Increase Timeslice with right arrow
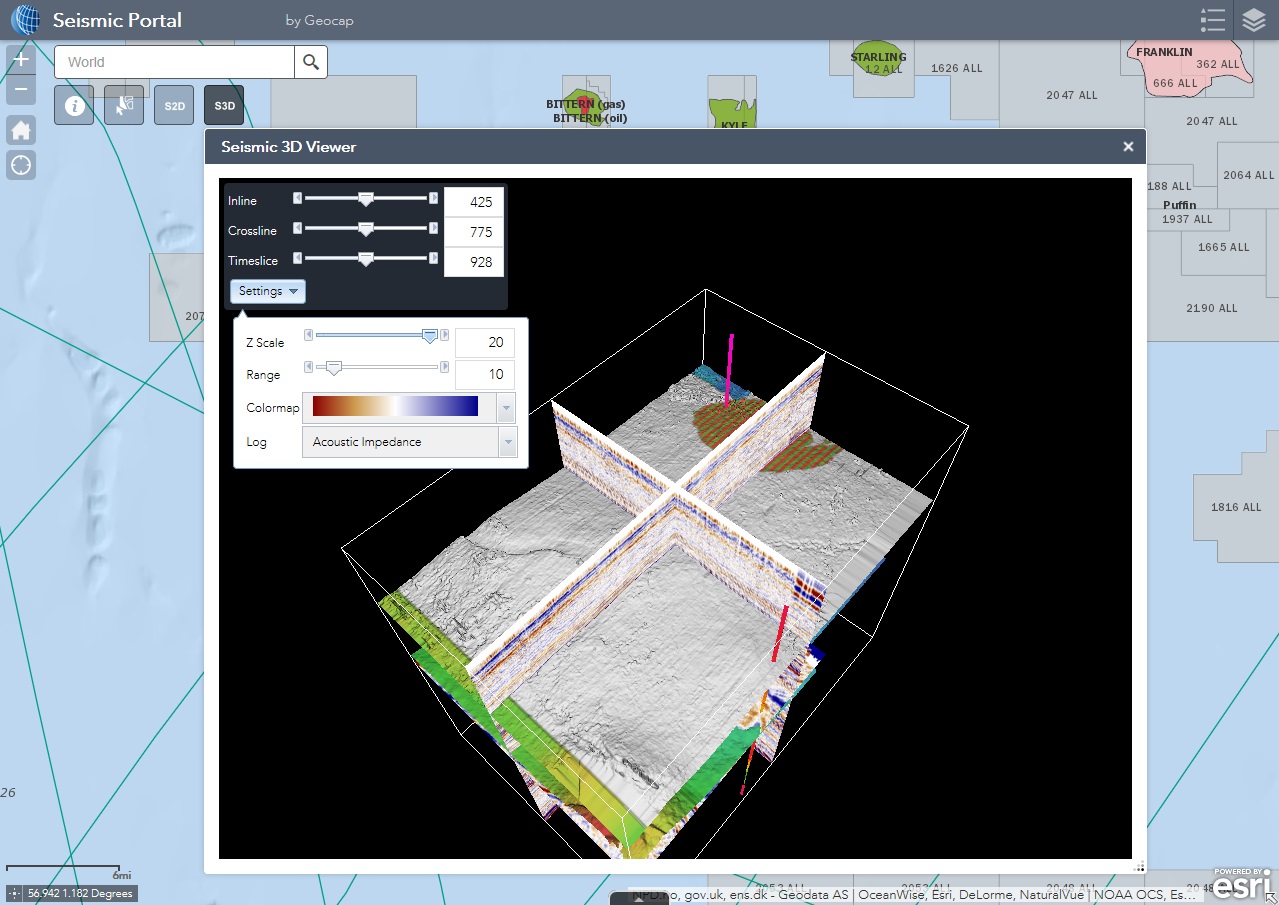The image size is (1279, 905). (x=433, y=257)
